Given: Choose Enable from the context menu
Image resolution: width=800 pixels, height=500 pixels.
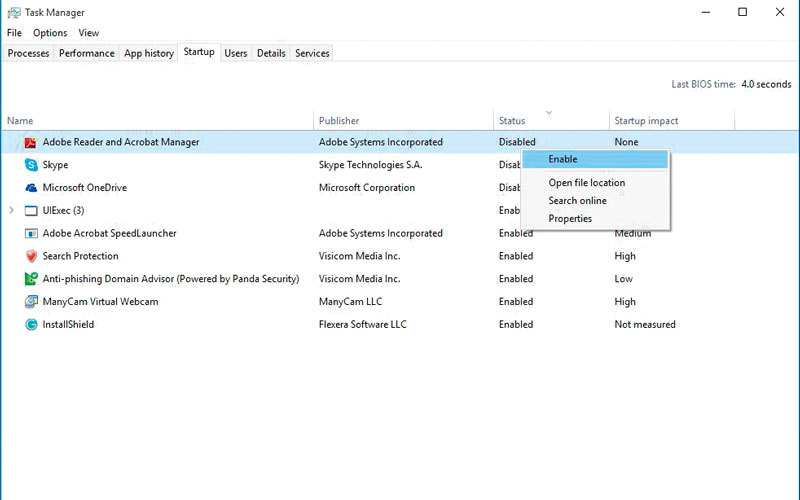Looking at the screenshot, I should coord(563,159).
